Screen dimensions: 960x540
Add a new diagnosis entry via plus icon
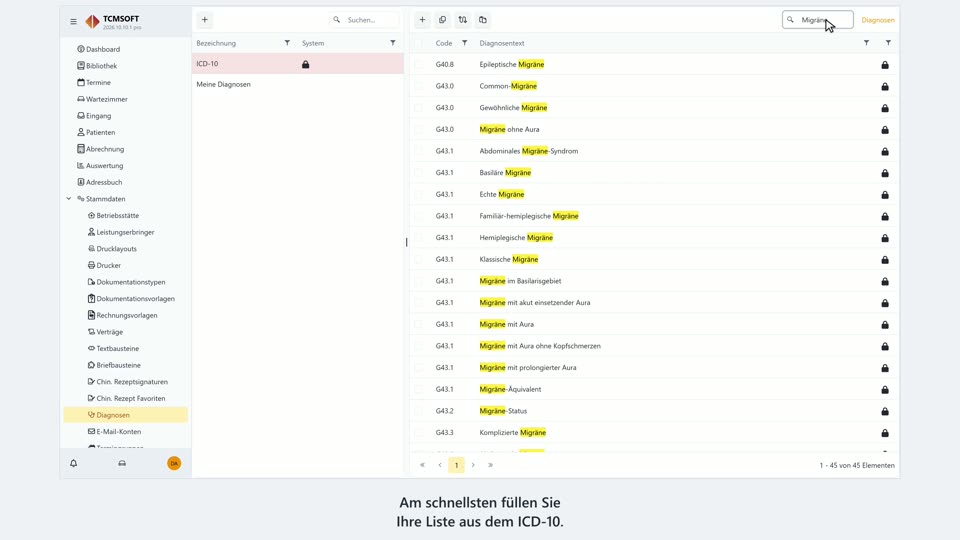tap(422, 20)
